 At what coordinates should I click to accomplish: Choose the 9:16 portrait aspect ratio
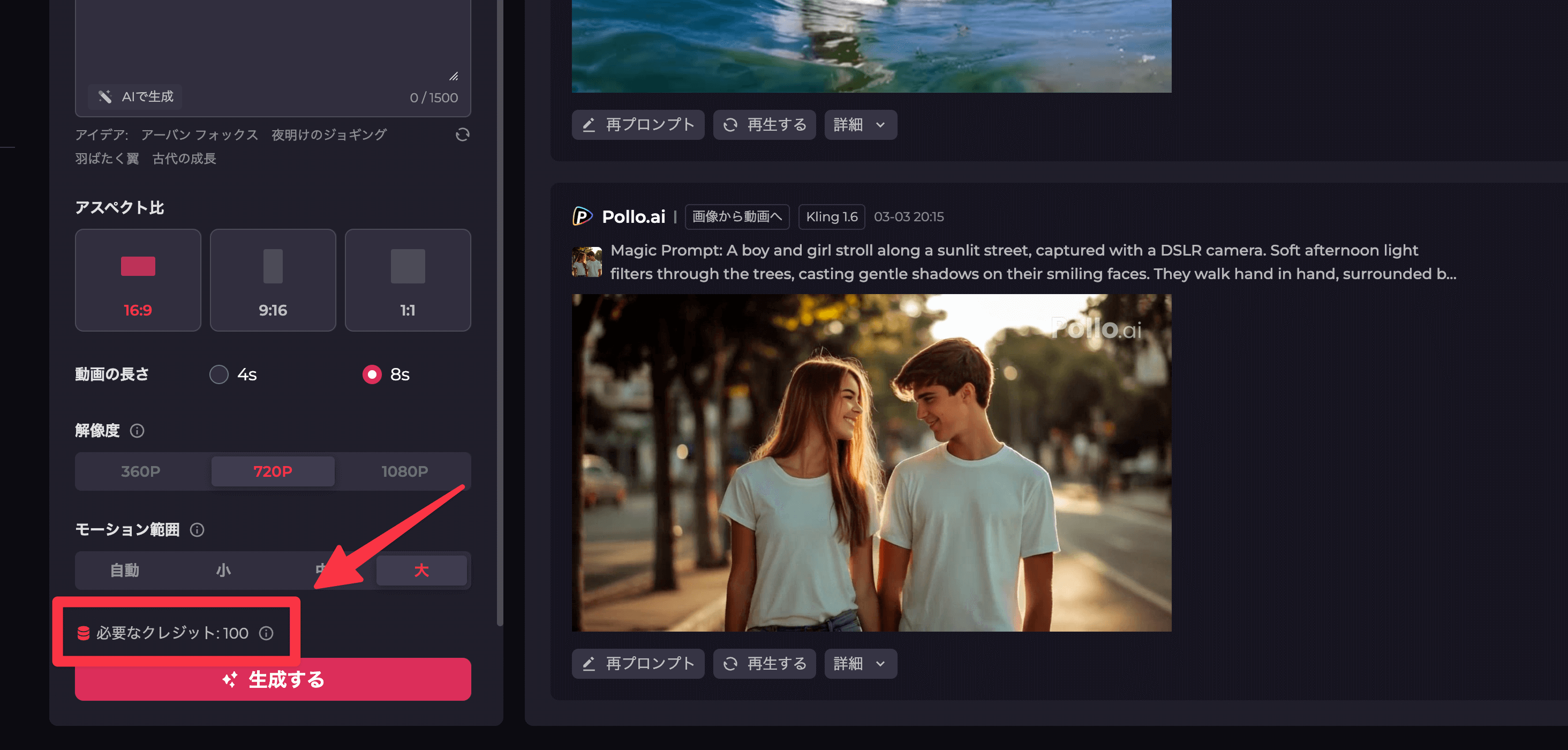point(273,280)
